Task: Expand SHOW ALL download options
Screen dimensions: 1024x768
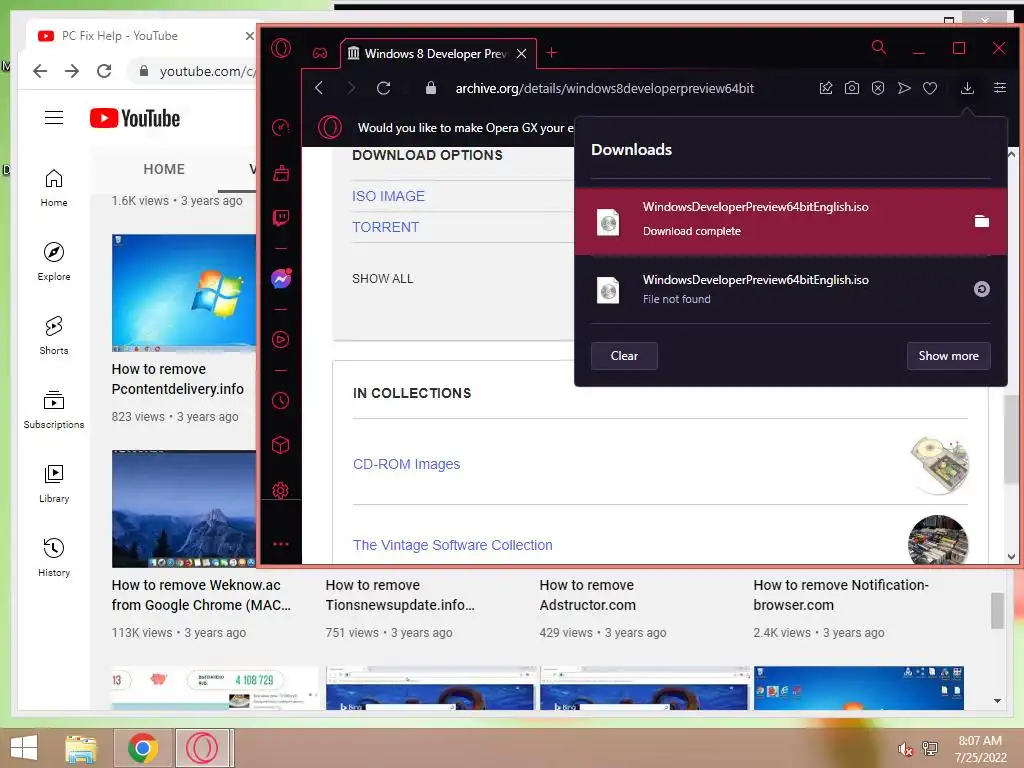Action: (x=383, y=279)
